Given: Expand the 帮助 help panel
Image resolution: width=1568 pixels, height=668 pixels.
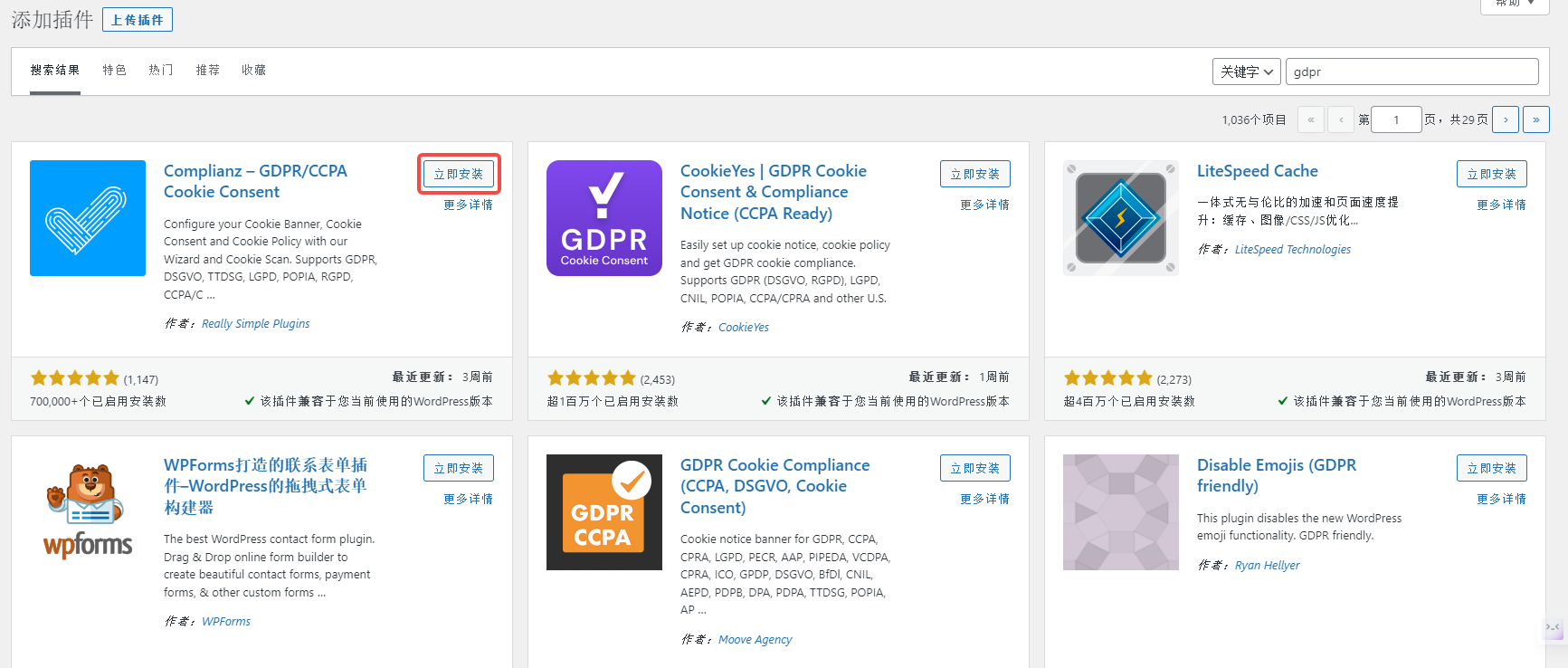Looking at the screenshot, I should point(1515,5).
